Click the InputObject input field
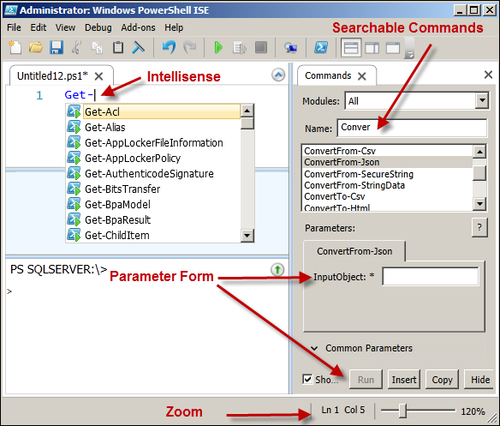This screenshot has height=426, width=500. pos(431,276)
